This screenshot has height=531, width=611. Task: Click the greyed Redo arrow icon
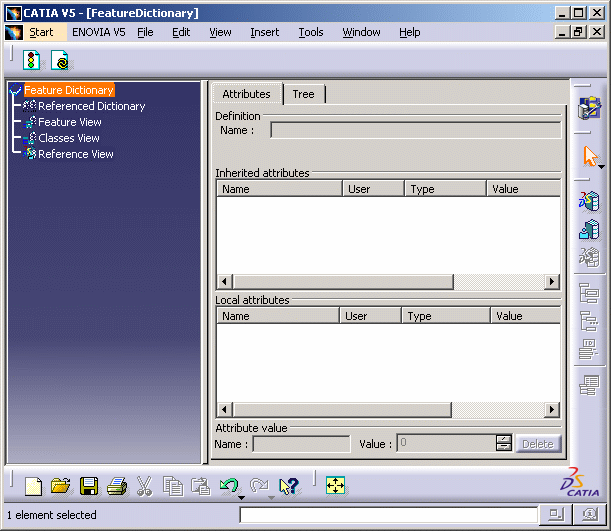[259, 485]
